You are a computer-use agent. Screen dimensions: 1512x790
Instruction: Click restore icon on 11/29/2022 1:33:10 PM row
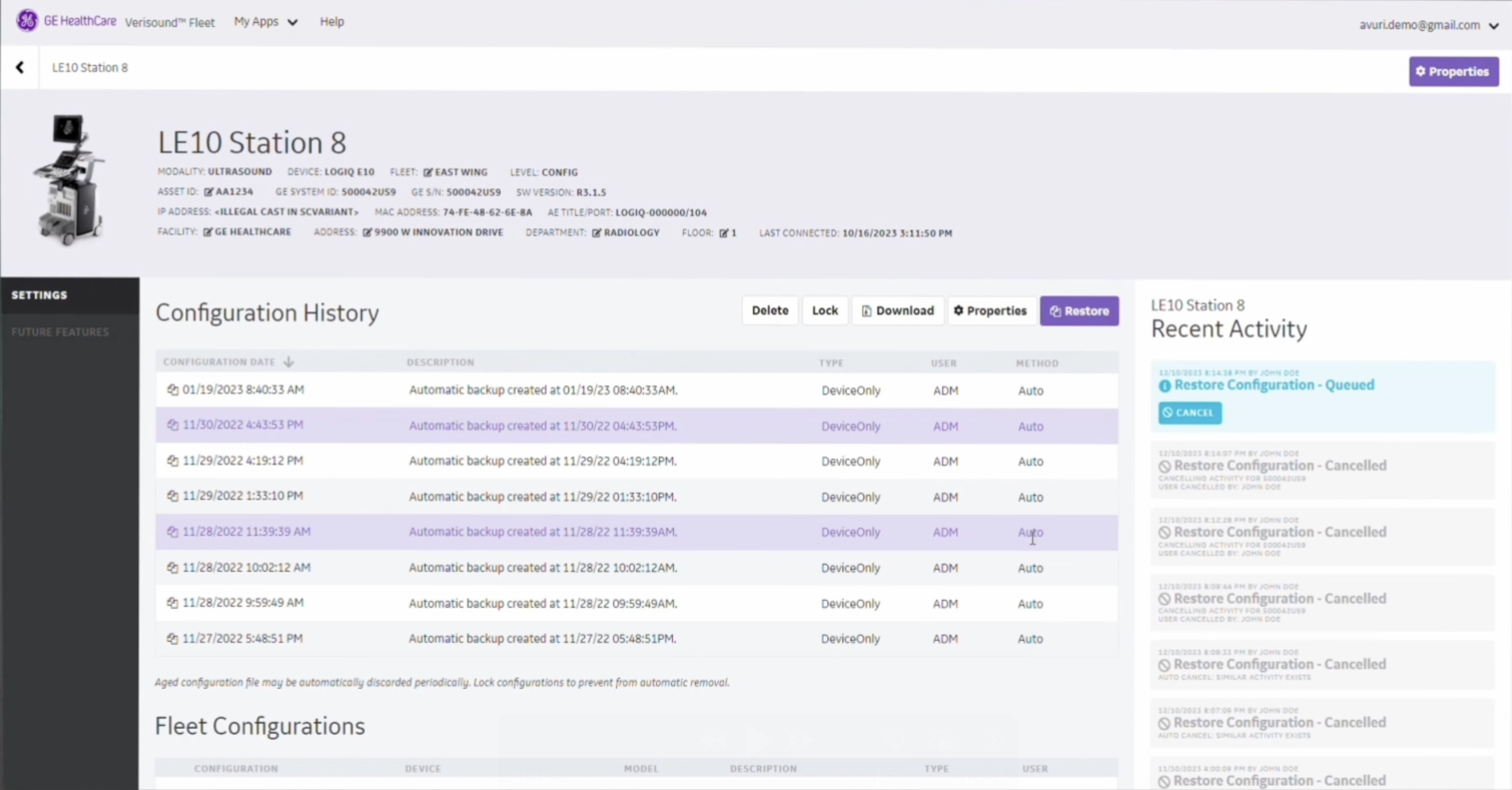(173, 496)
